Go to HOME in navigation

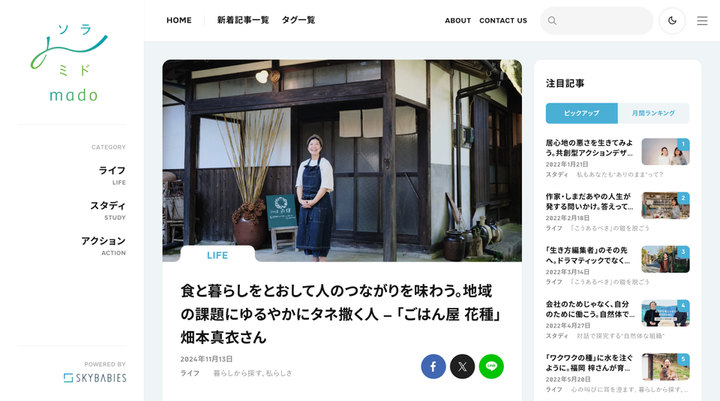pyautogui.click(x=179, y=20)
